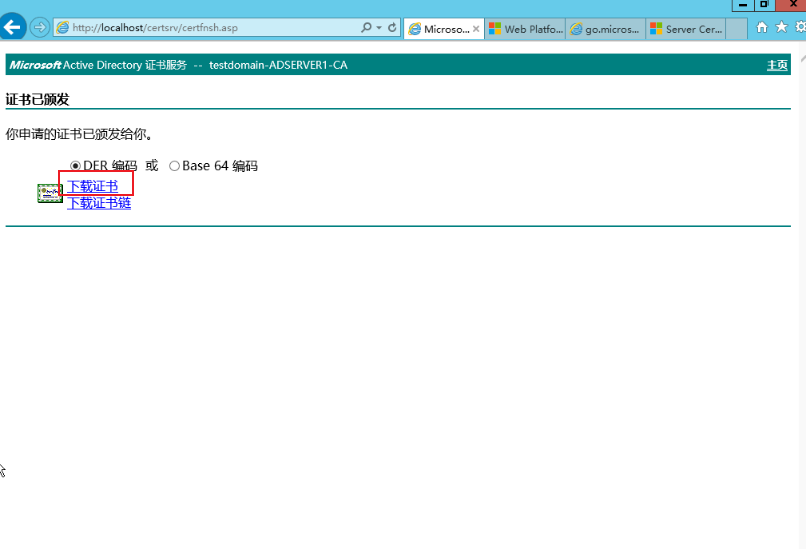Click the browser forward arrow button
The height and width of the screenshot is (549, 806).
pyautogui.click(x=40, y=27)
